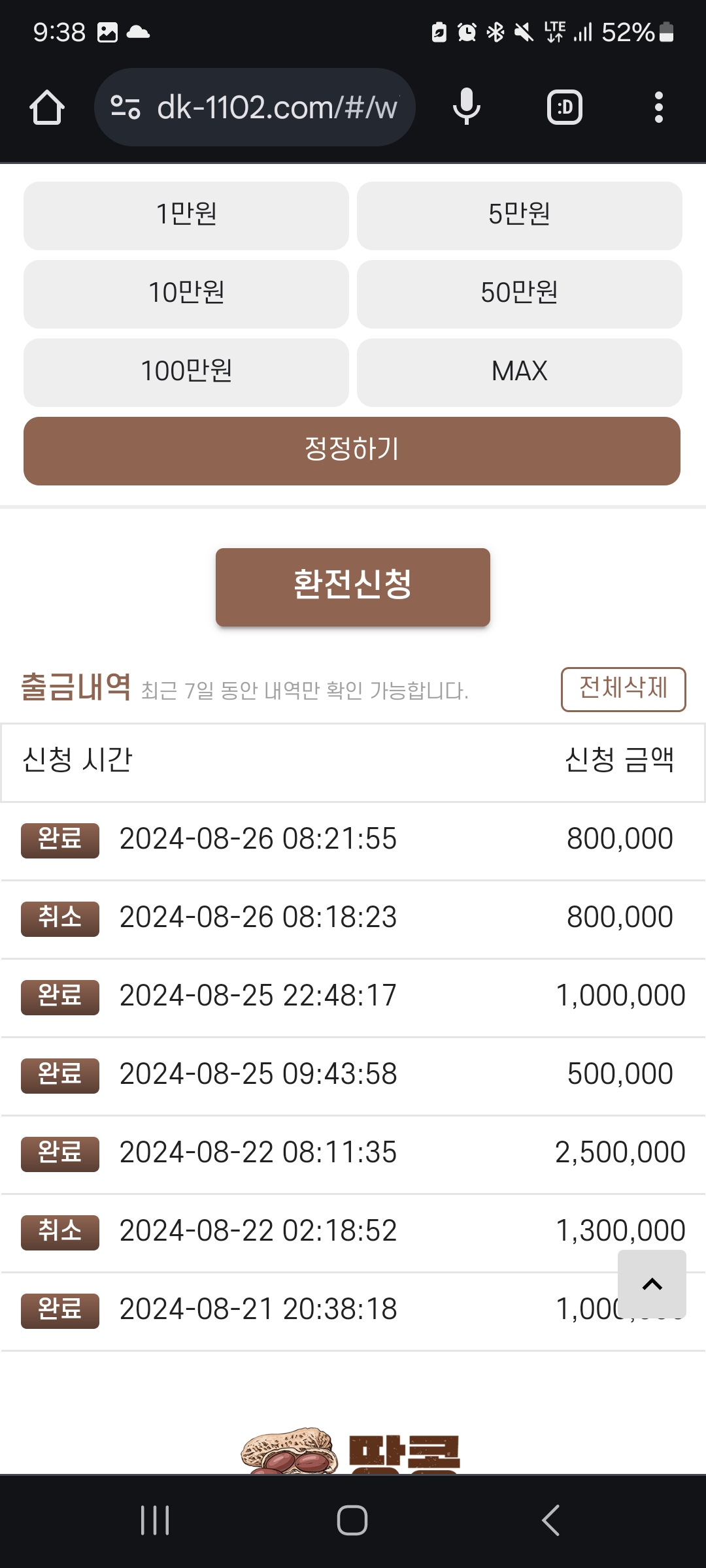Choose the 10만원 amount option
This screenshot has height=1568, width=706.
(186, 294)
